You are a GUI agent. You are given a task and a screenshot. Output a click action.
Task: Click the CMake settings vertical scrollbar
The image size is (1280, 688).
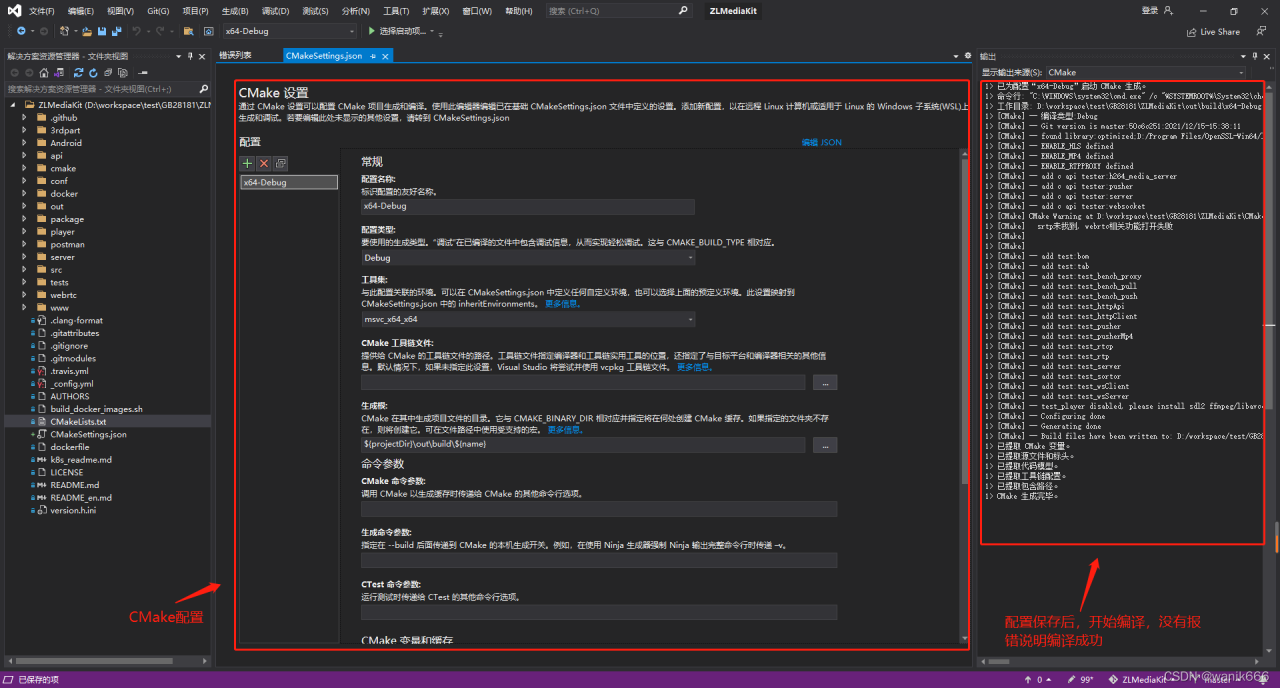pos(964,320)
